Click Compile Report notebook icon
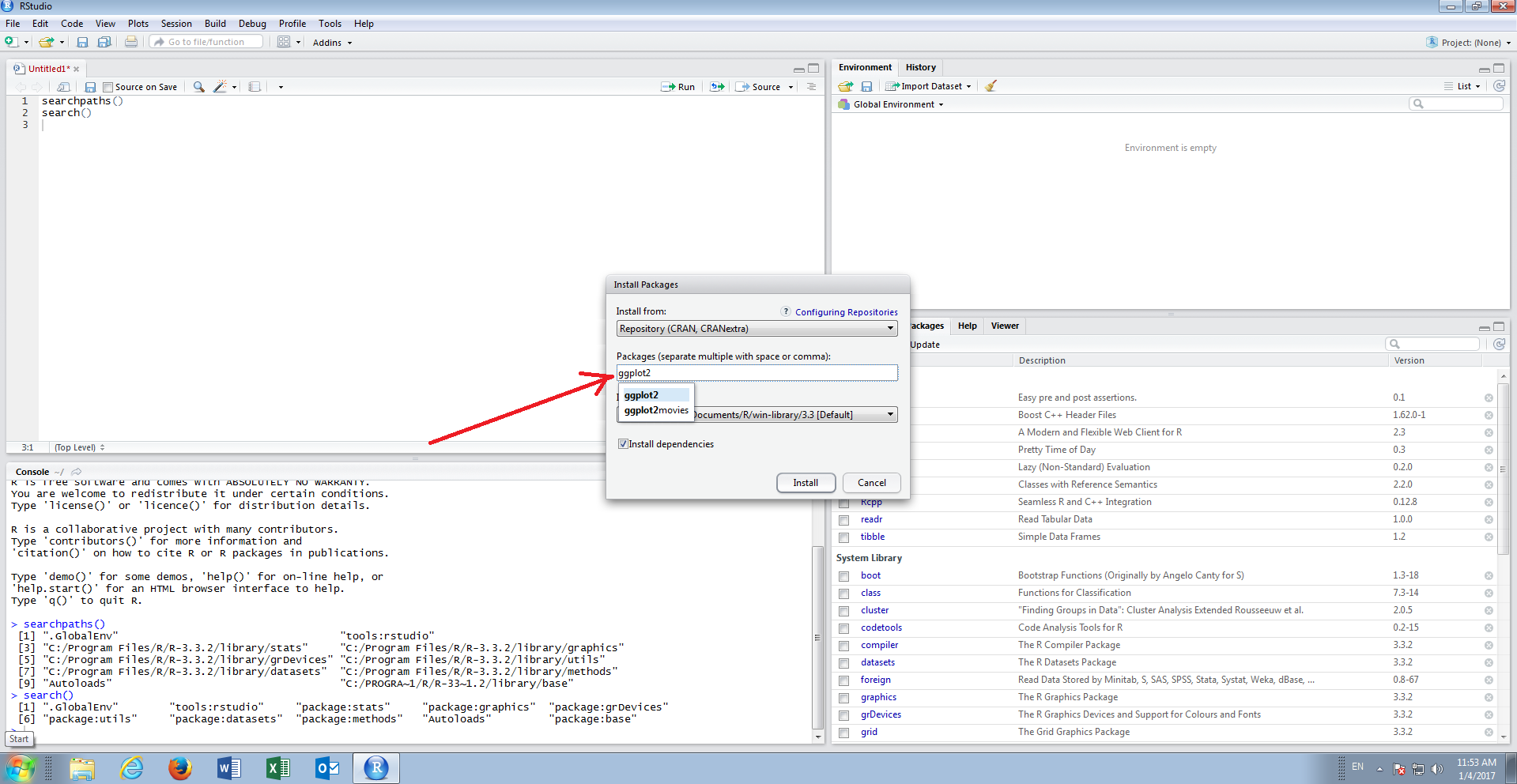The height and width of the screenshot is (784, 1517). point(255,87)
